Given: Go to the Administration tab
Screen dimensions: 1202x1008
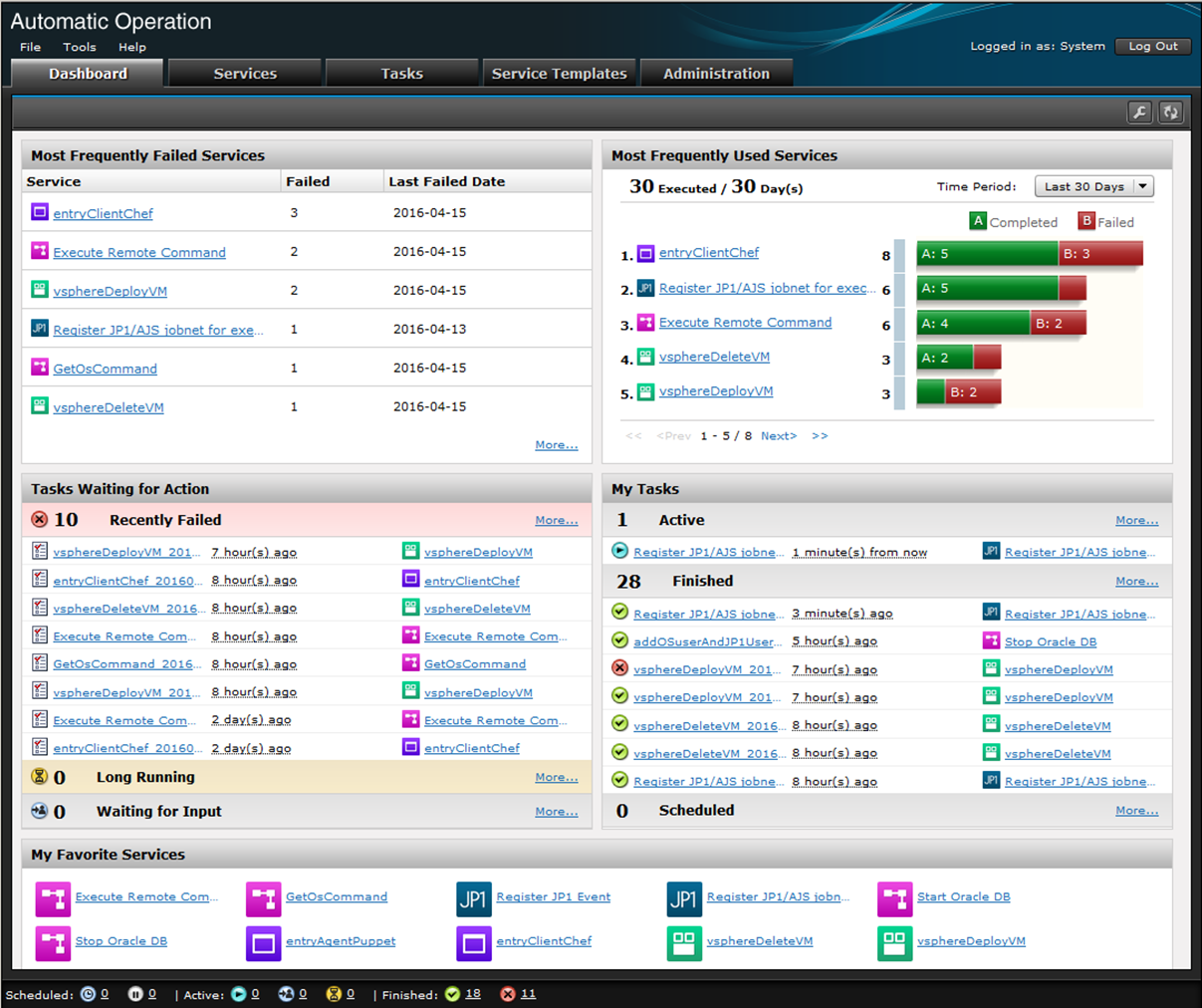Looking at the screenshot, I should click(x=716, y=74).
